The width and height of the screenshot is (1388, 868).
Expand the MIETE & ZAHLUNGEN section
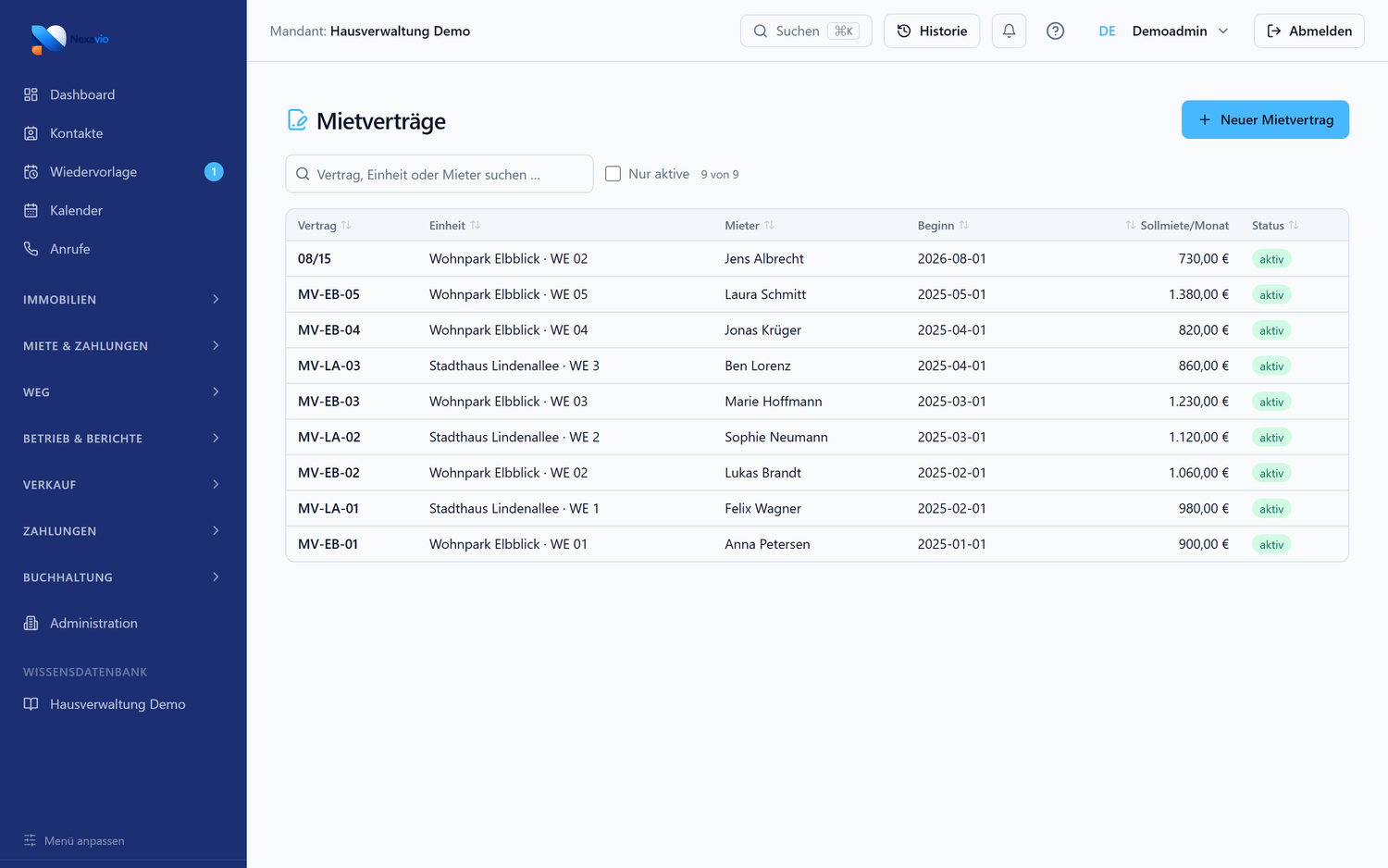[x=123, y=345]
